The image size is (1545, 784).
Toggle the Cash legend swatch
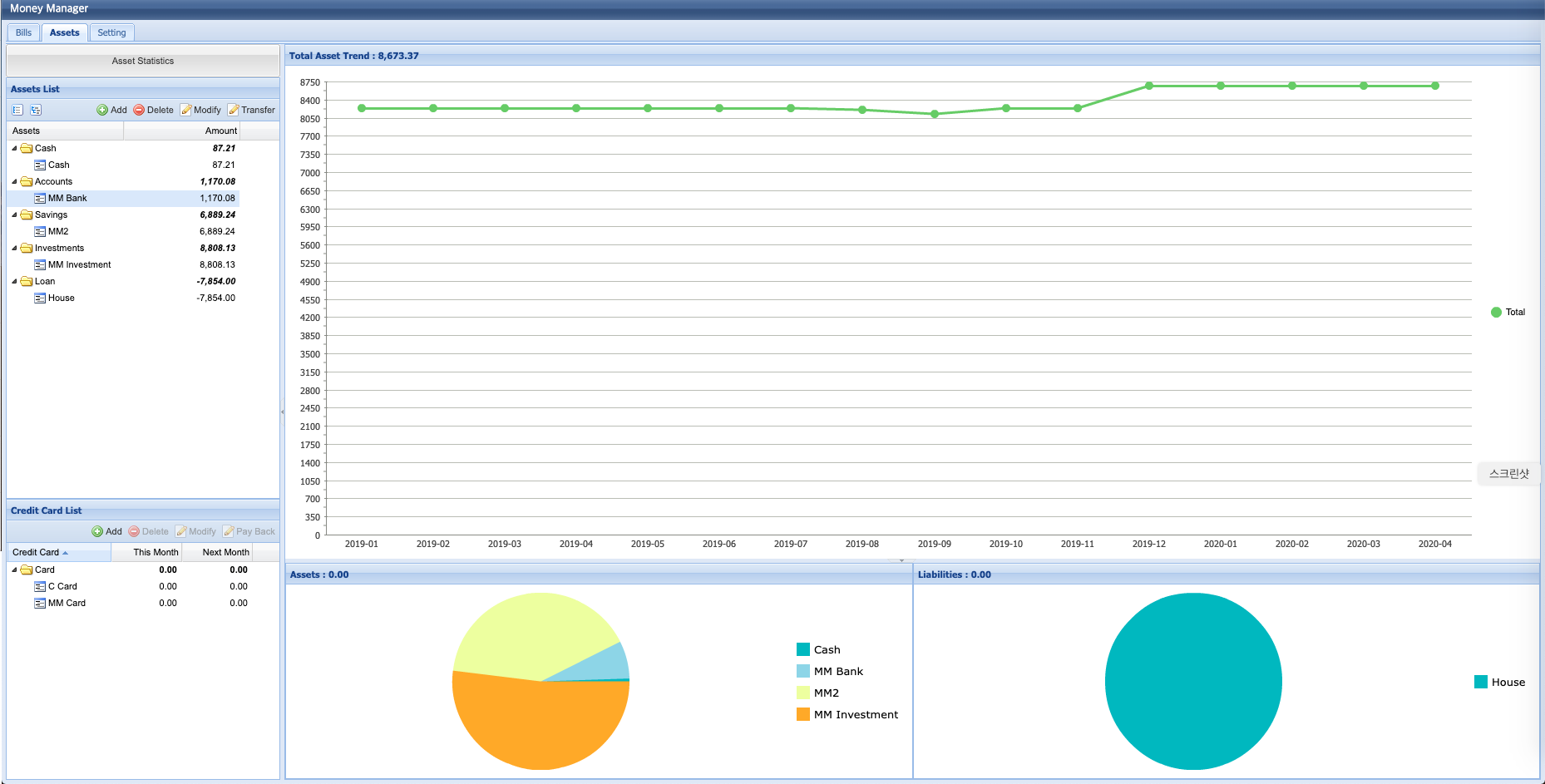[803, 649]
